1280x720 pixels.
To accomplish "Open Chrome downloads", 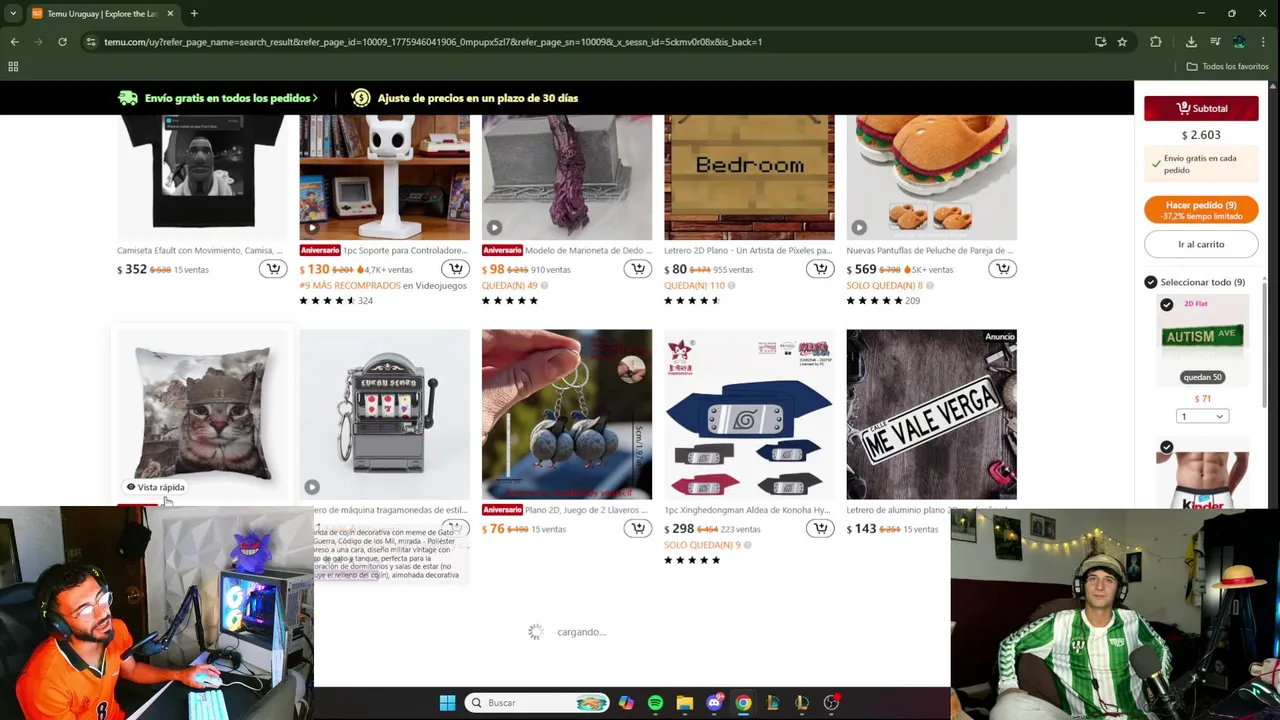I will [x=1191, y=42].
